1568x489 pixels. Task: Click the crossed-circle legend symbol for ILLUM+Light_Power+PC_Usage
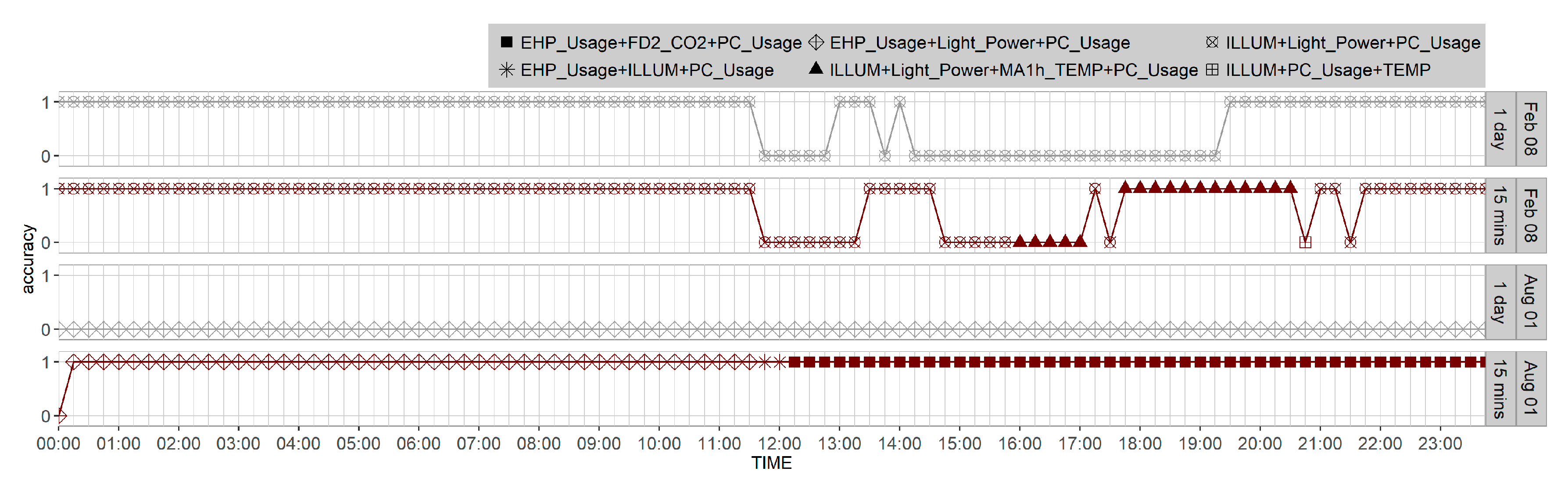(1212, 42)
